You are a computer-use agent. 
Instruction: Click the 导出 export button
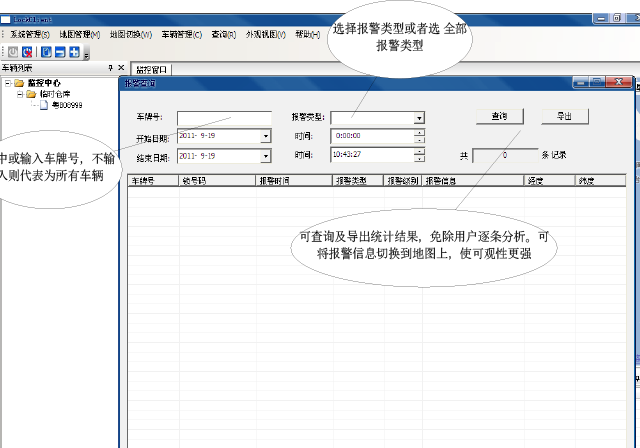(565, 117)
